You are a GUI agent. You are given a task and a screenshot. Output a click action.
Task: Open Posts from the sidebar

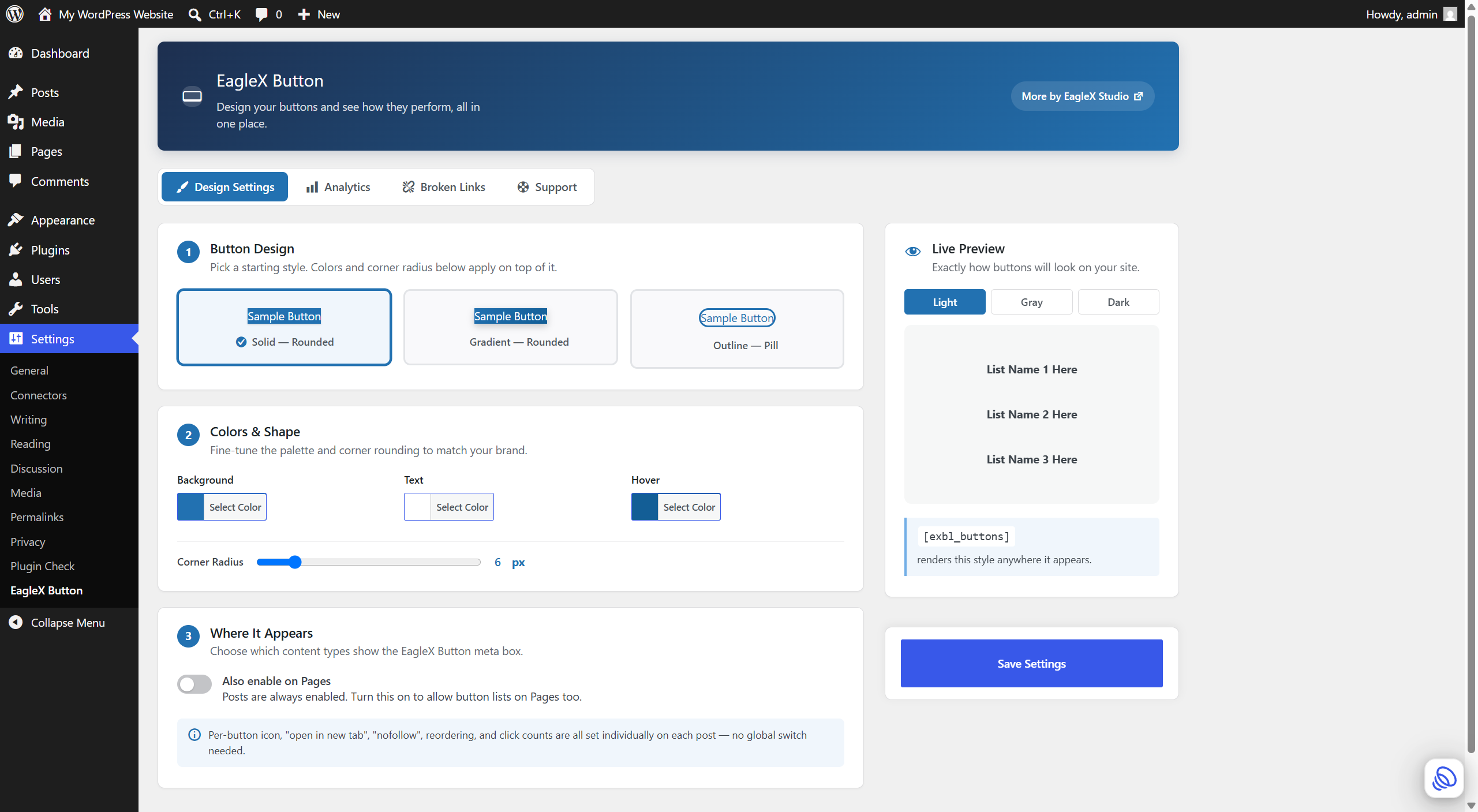coord(69,92)
